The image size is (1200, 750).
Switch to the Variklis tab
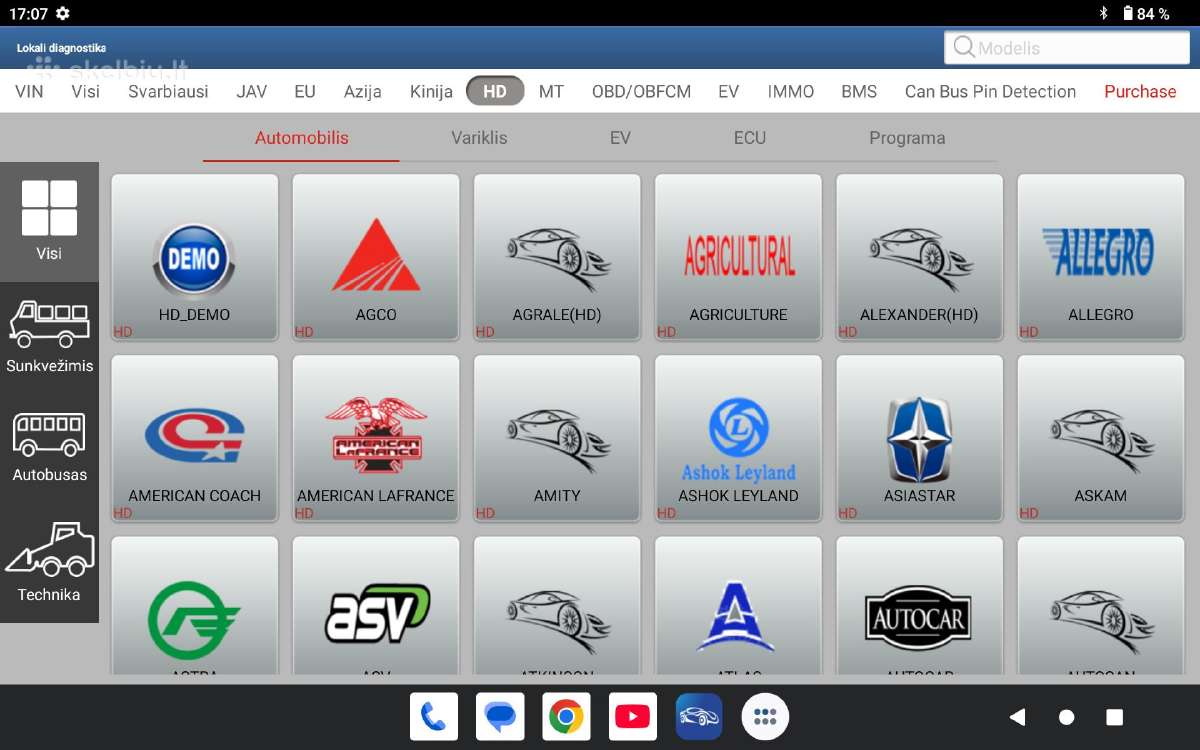coord(479,138)
